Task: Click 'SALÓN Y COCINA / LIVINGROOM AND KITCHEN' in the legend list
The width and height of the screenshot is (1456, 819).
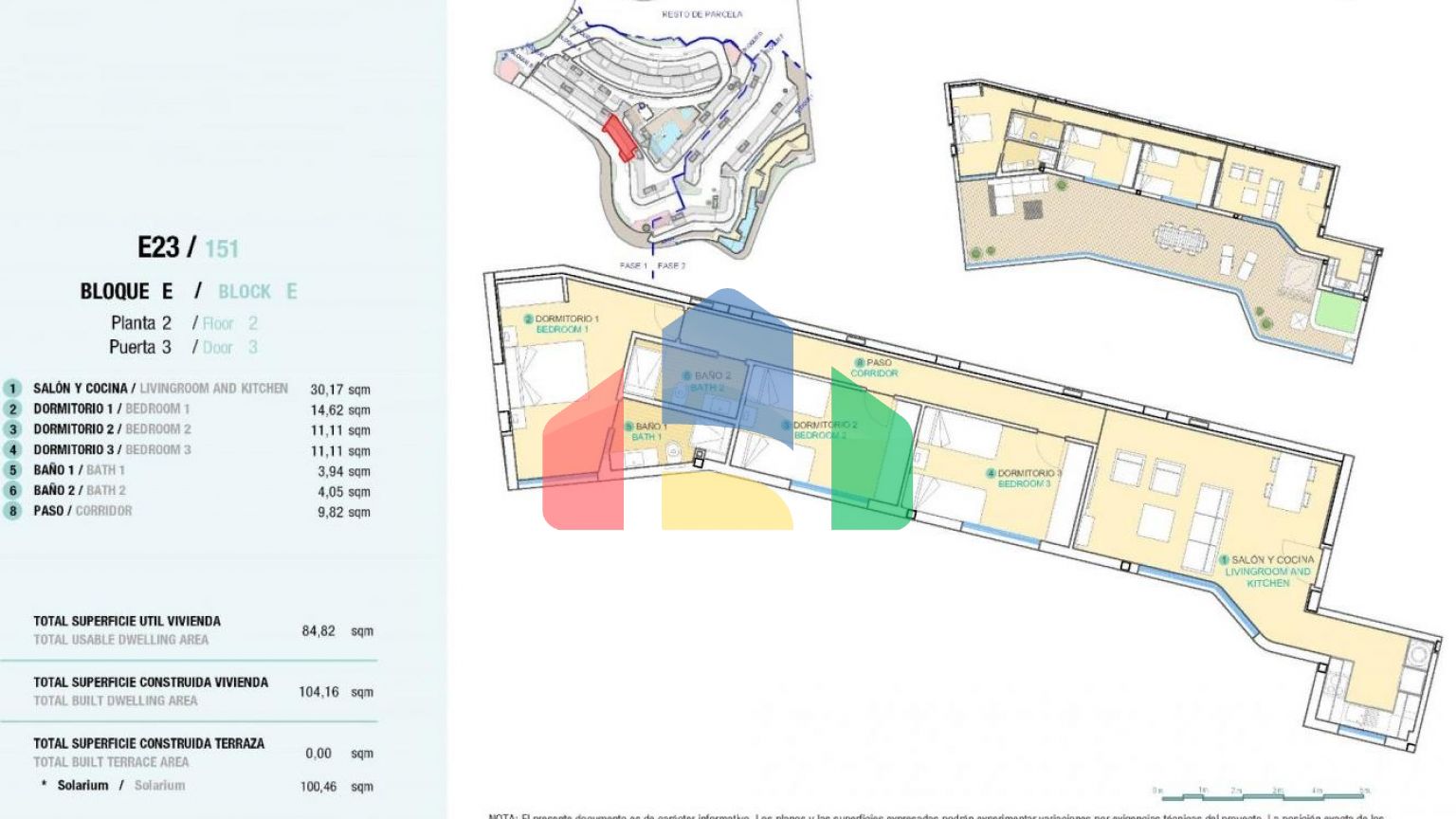Action: click(160, 389)
